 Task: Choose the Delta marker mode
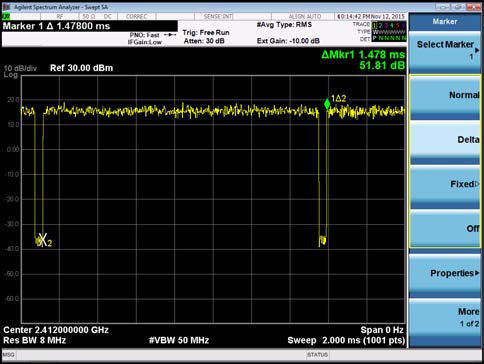pyautogui.click(x=445, y=142)
